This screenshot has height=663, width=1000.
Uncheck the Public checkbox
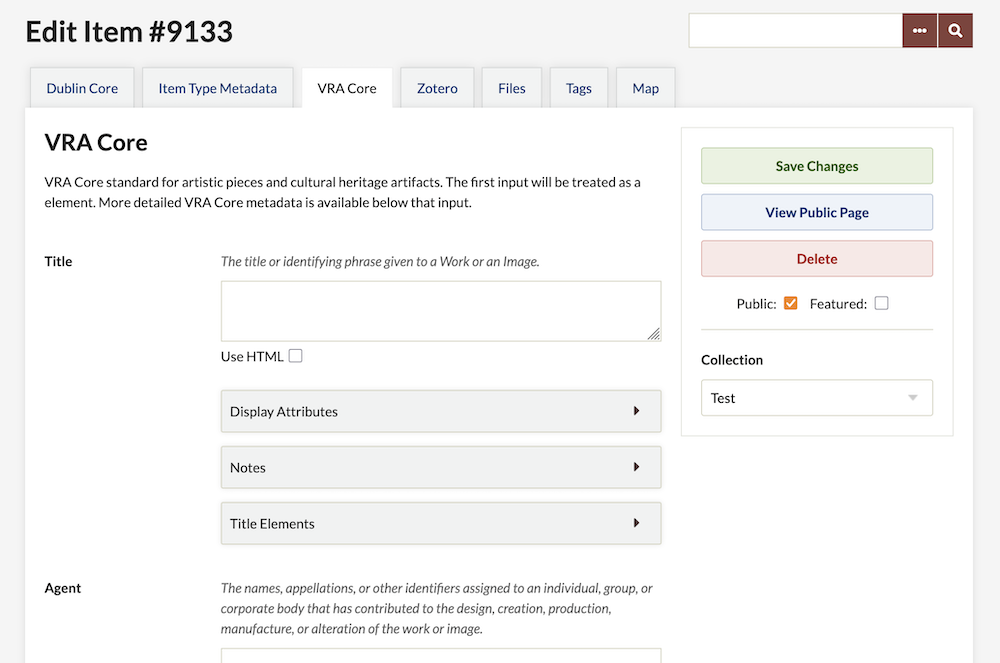pos(790,303)
